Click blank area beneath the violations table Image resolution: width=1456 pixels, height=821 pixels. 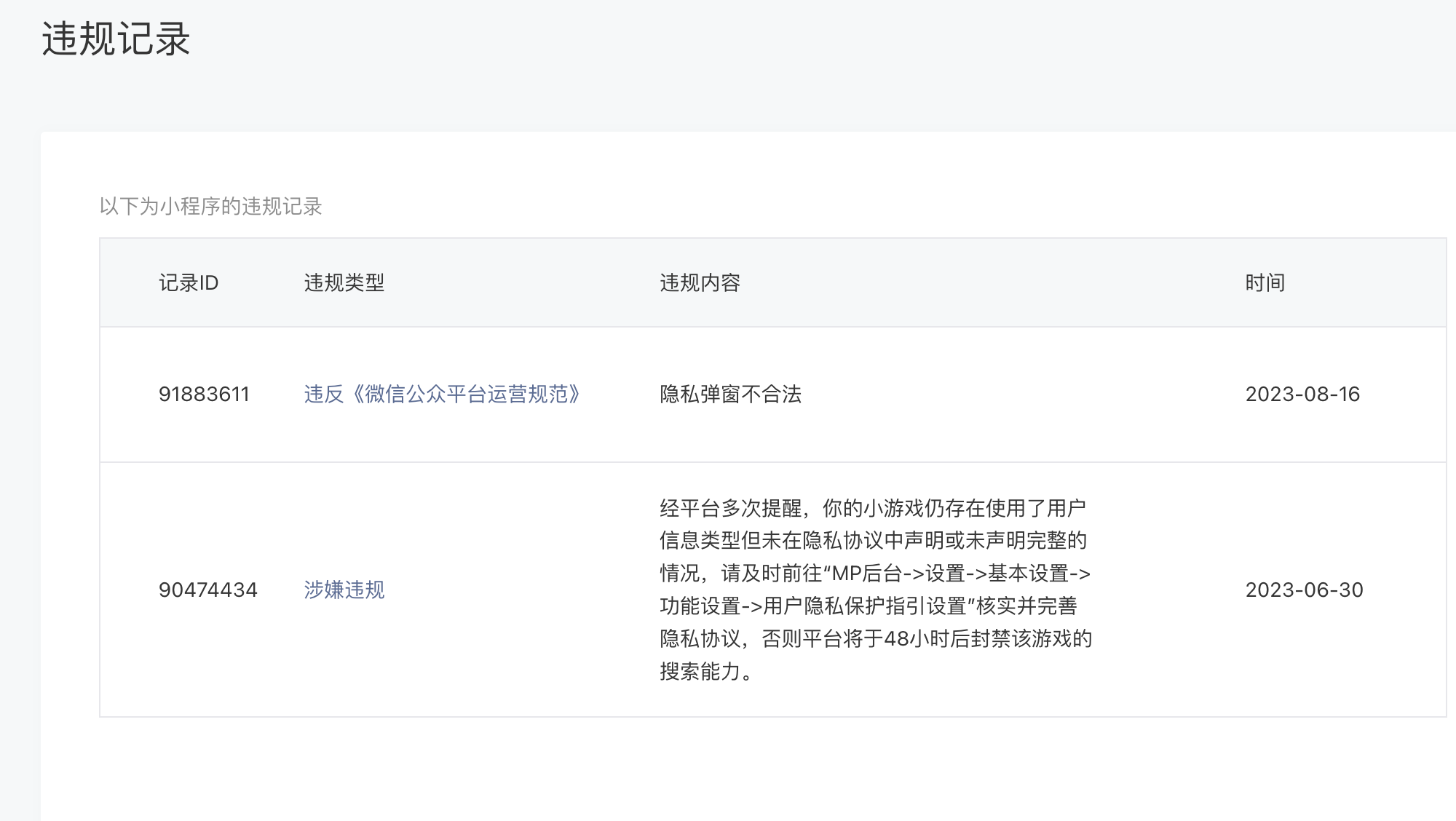coord(728,772)
